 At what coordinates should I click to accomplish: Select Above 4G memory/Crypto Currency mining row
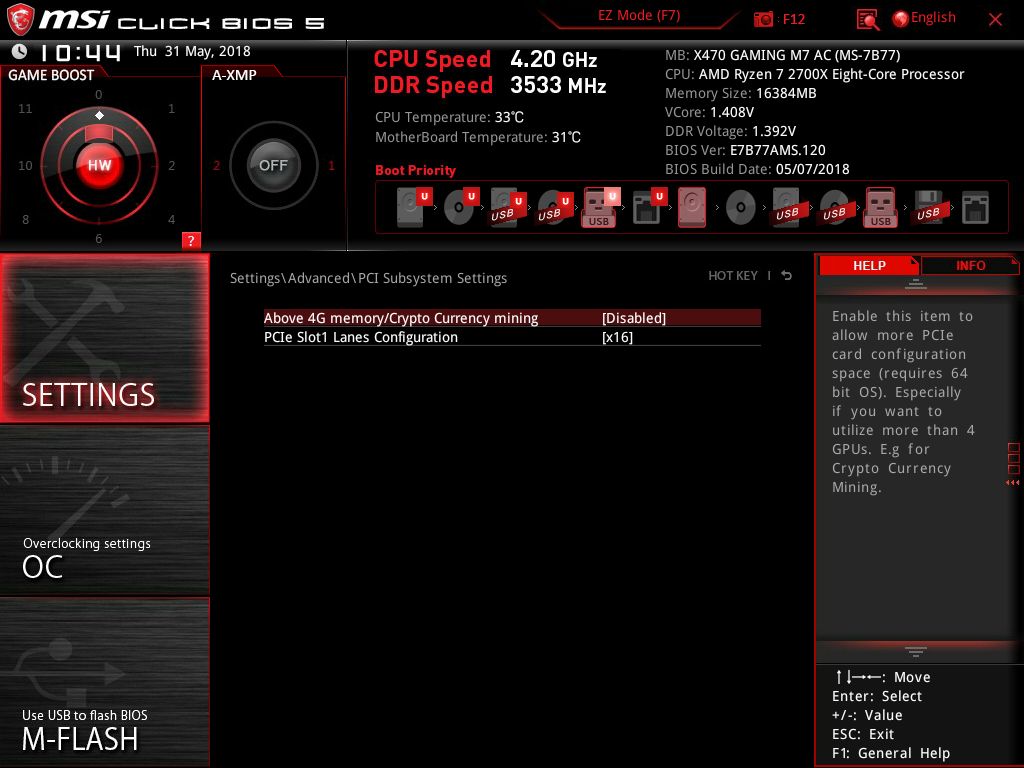click(x=512, y=318)
